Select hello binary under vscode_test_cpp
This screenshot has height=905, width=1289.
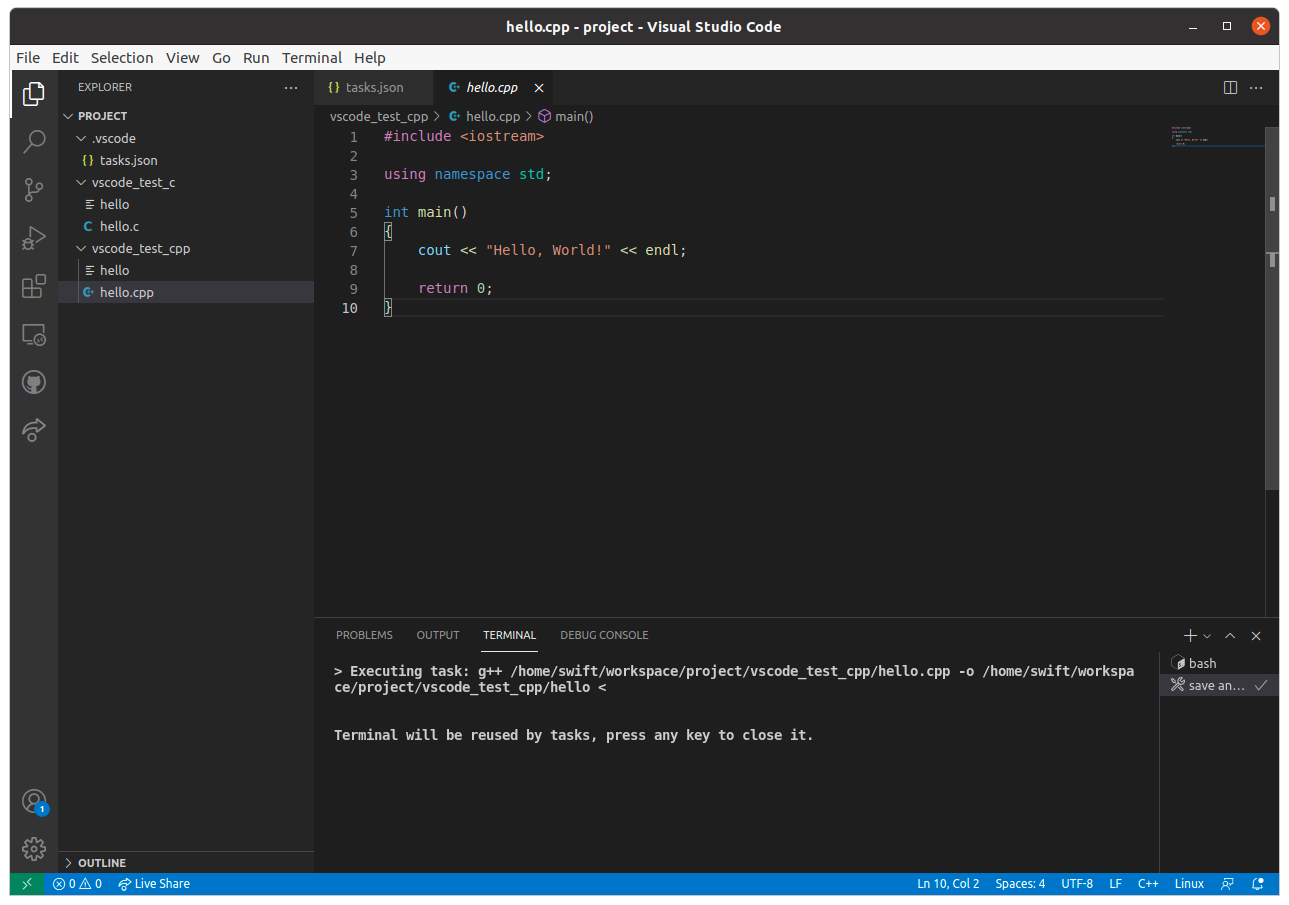(186, 270)
